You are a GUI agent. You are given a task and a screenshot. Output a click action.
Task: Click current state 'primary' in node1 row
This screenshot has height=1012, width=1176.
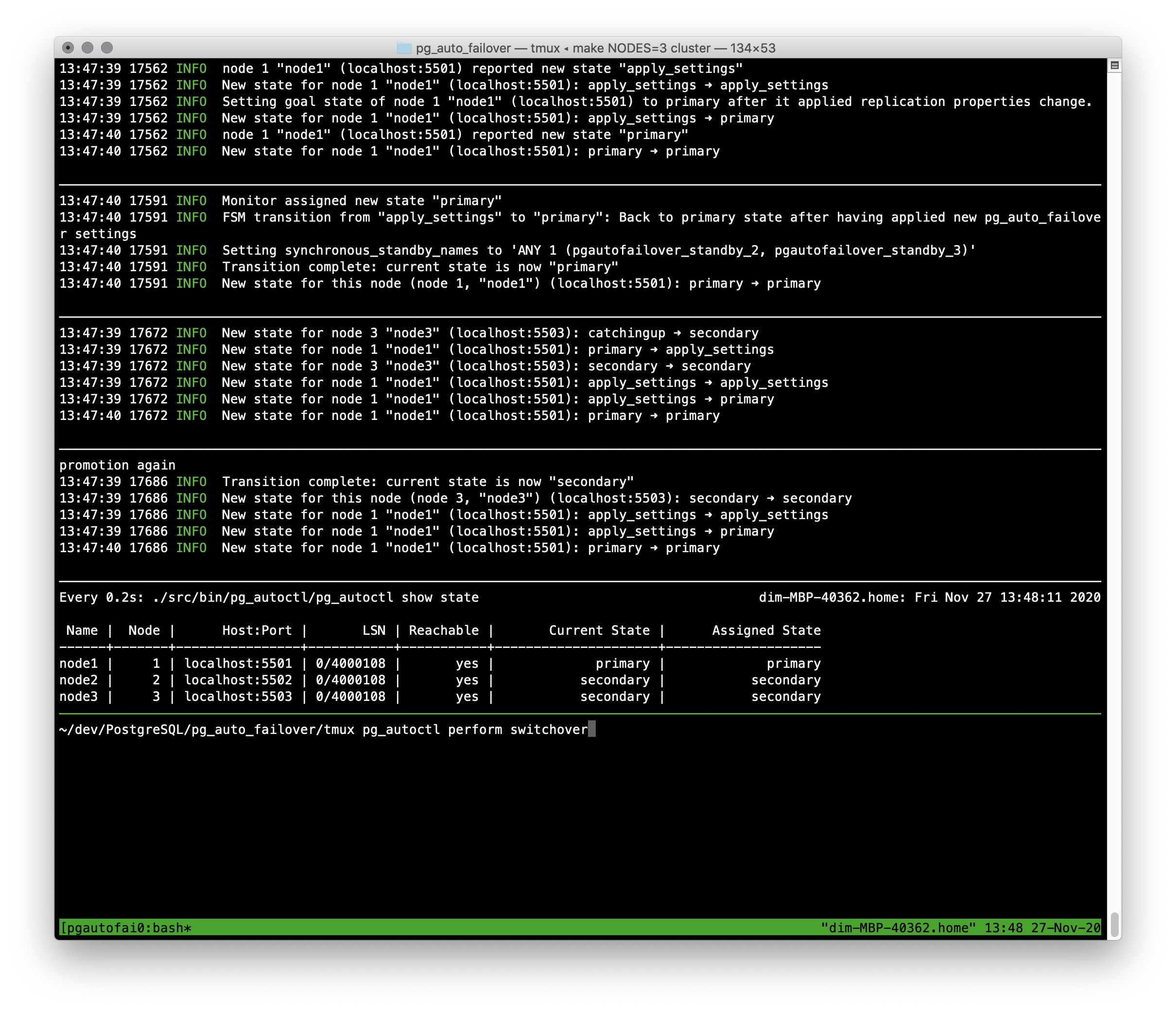pyautogui.click(x=623, y=663)
